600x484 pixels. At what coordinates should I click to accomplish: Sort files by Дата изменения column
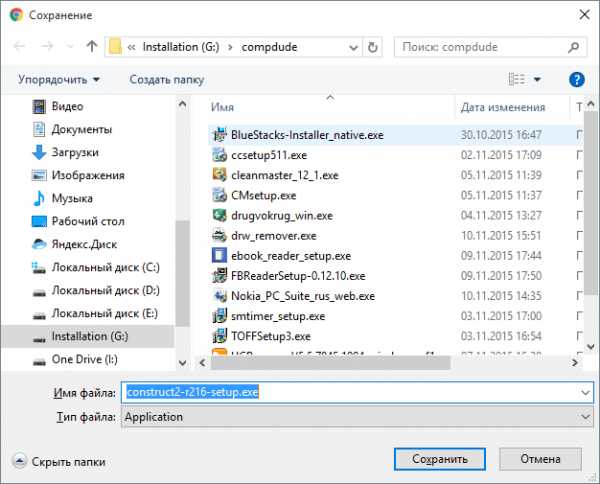(503, 107)
